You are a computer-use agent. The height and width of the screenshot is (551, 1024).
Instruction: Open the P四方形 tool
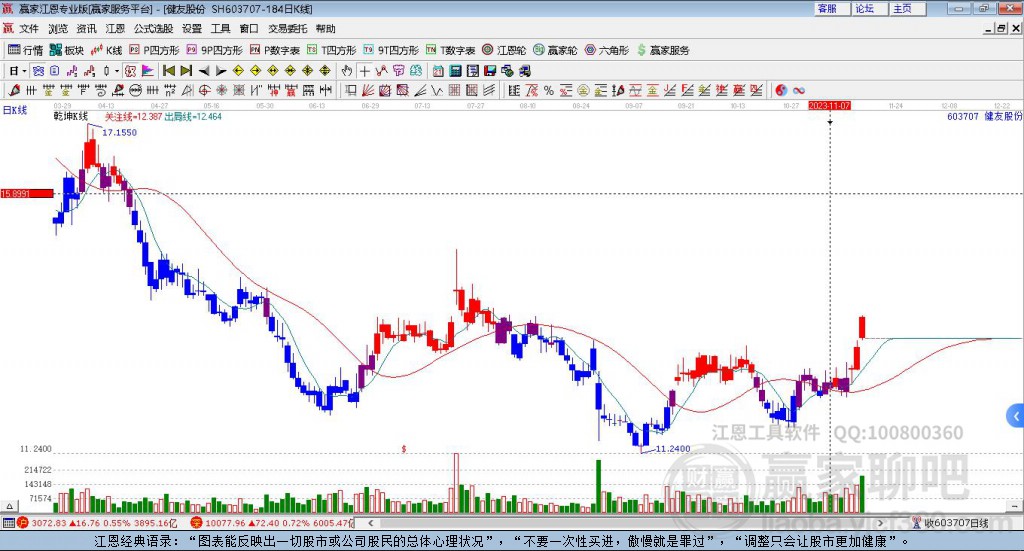154,50
